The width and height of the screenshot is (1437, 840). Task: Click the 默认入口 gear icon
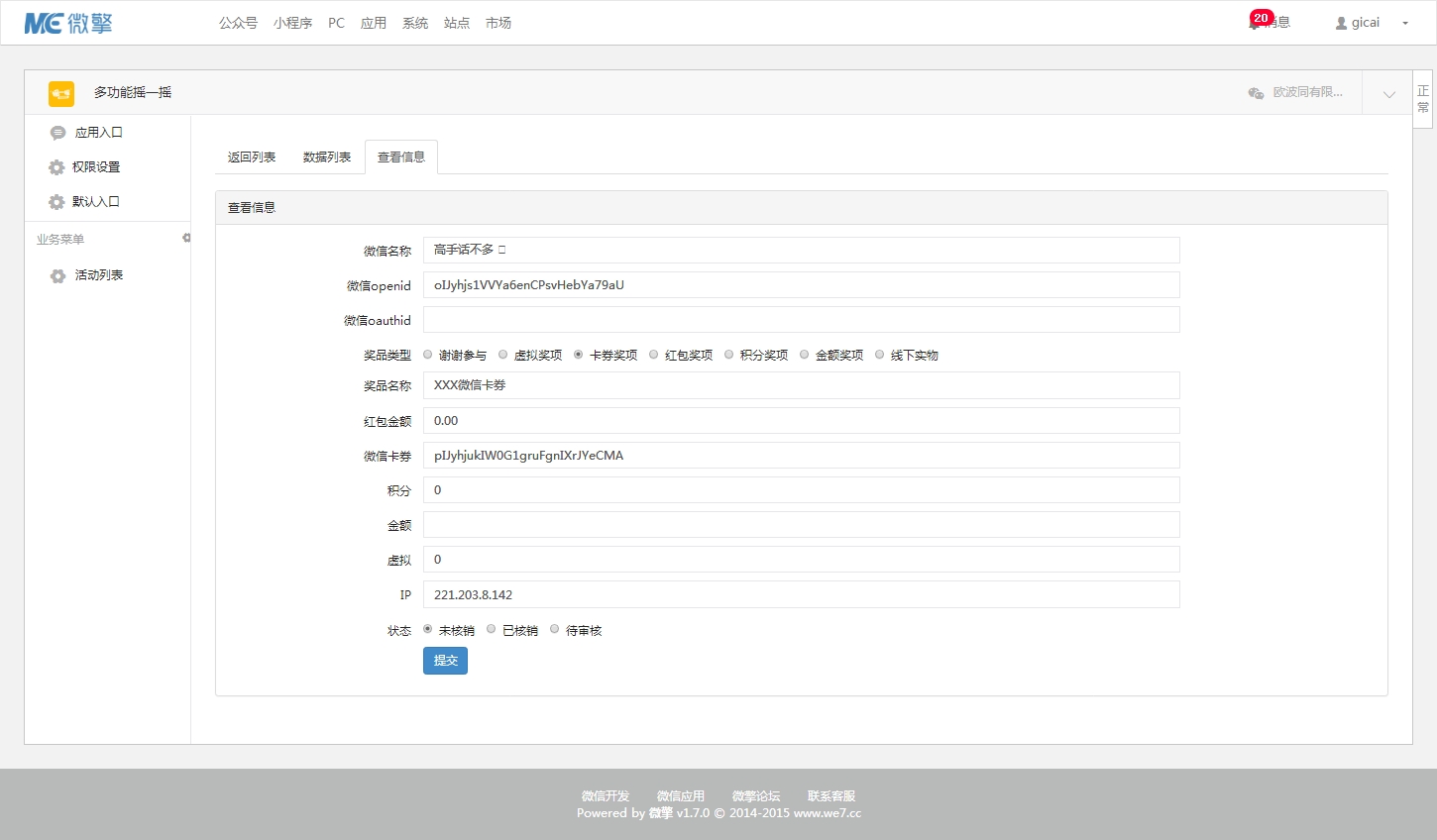(x=56, y=202)
